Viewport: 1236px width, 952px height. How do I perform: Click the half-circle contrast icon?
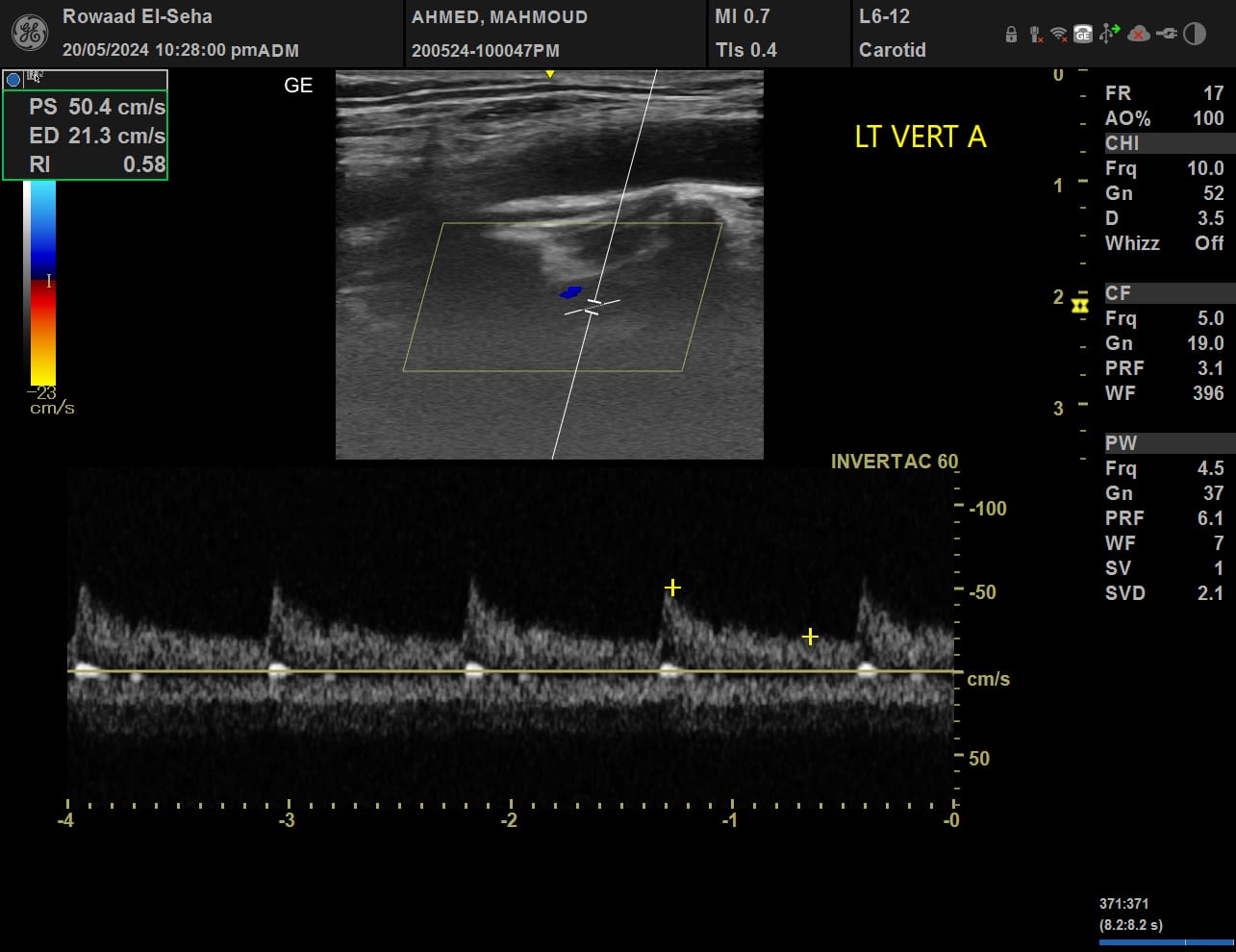point(1195,35)
